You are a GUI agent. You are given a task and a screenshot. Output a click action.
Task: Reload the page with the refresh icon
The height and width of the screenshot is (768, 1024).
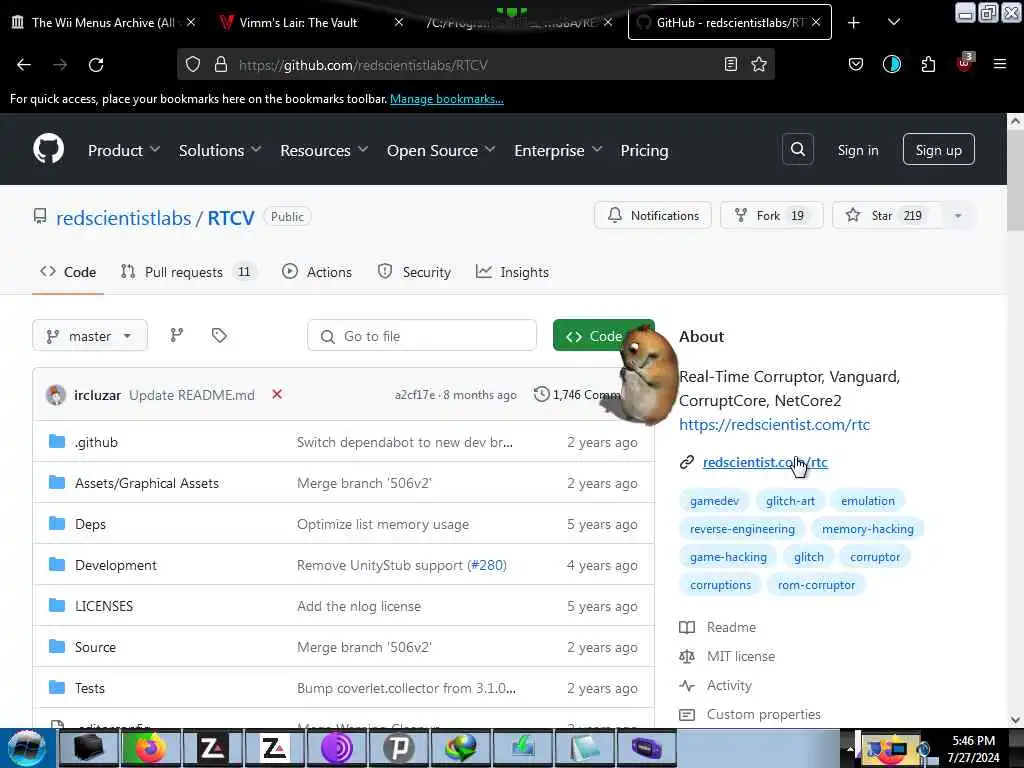tap(96, 64)
